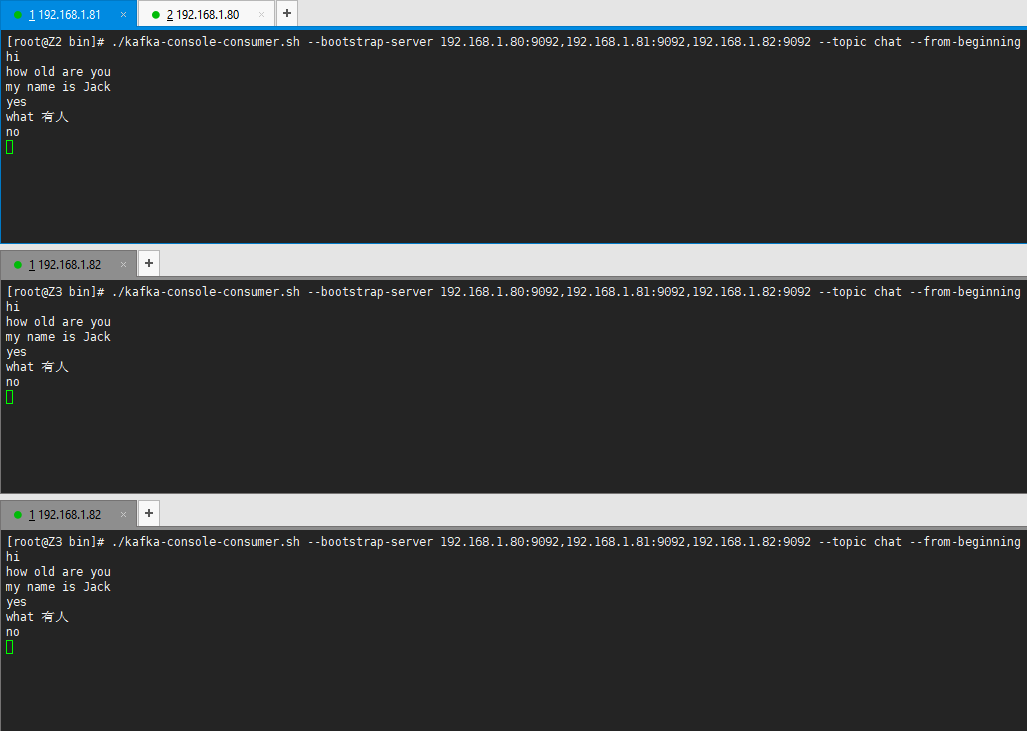The image size is (1027, 731).
Task: Click "how old are you" in bottom pane
Action: (x=58, y=572)
